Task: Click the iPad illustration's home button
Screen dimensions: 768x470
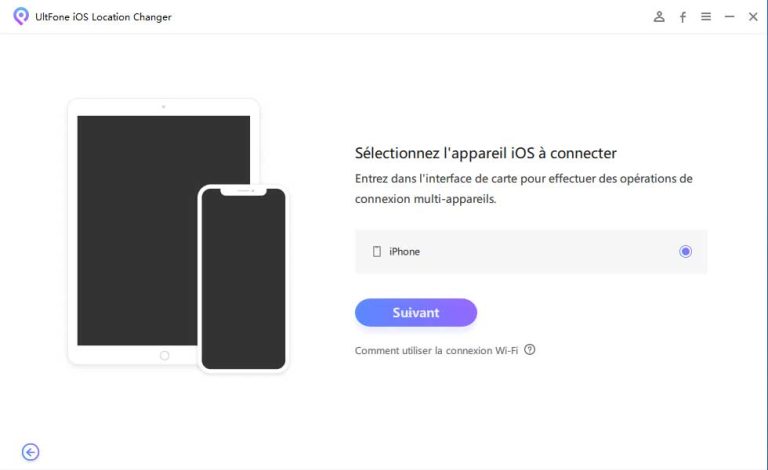Action: point(164,355)
